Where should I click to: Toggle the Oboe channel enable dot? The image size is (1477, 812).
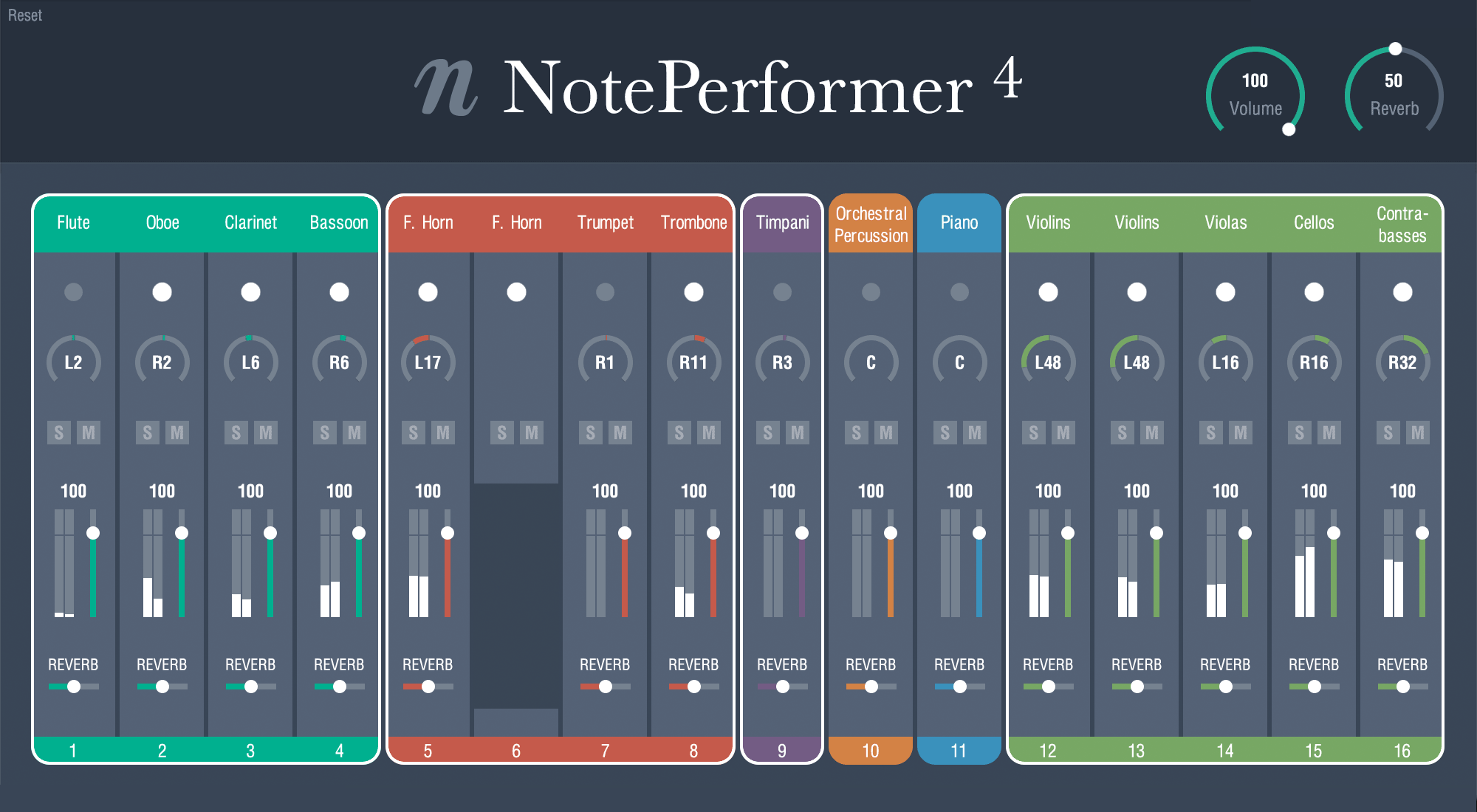tap(162, 292)
